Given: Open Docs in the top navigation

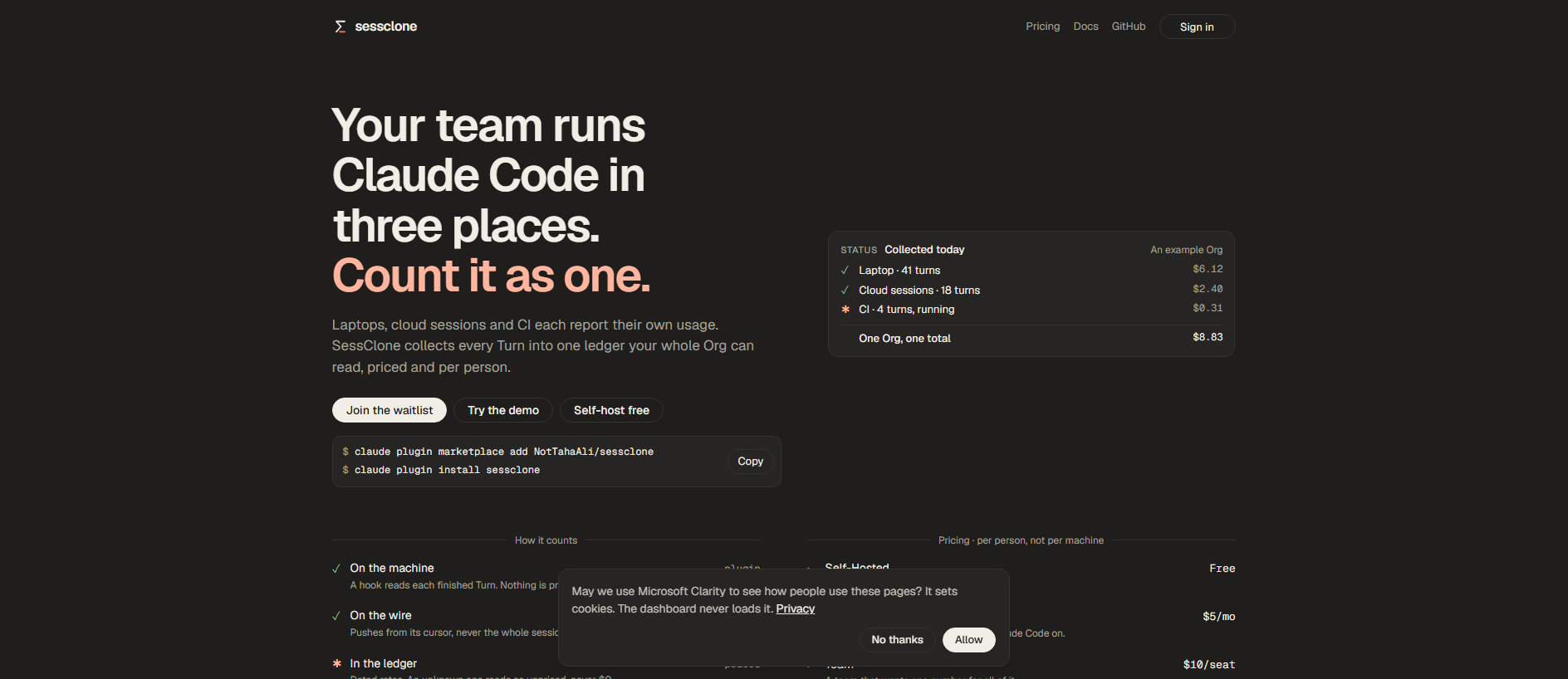Looking at the screenshot, I should [x=1085, y=27].
